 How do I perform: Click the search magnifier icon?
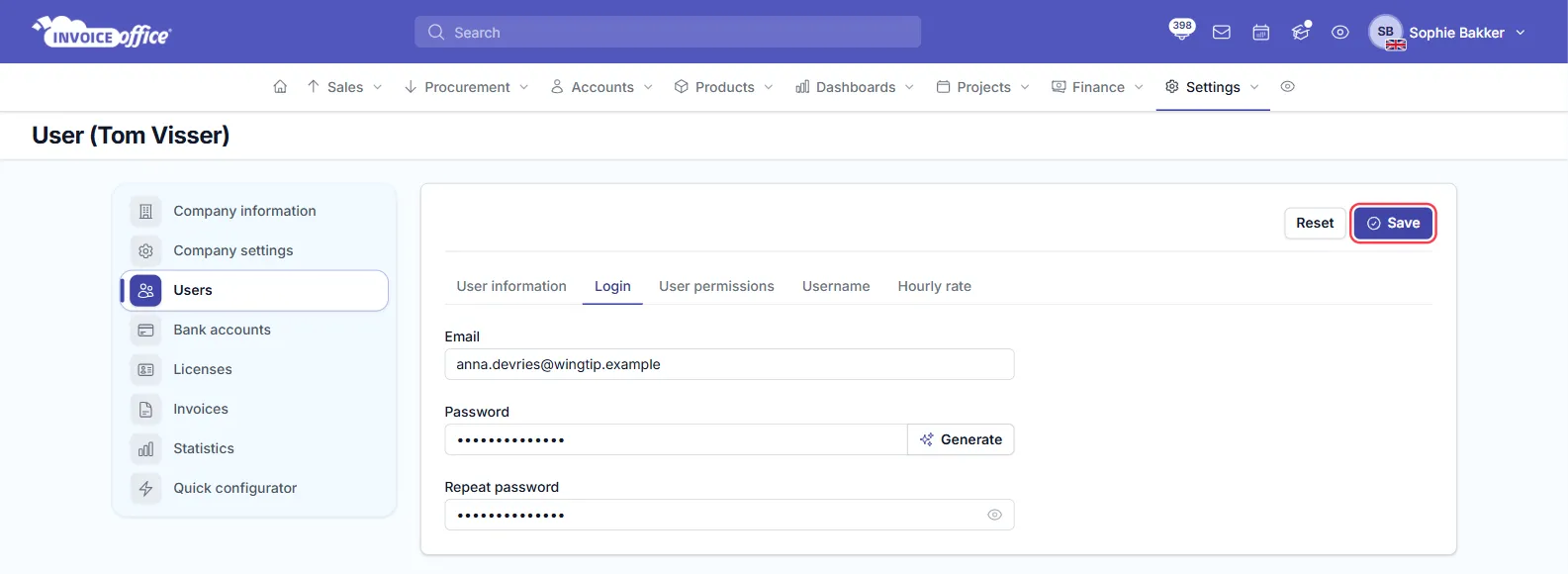435,32
